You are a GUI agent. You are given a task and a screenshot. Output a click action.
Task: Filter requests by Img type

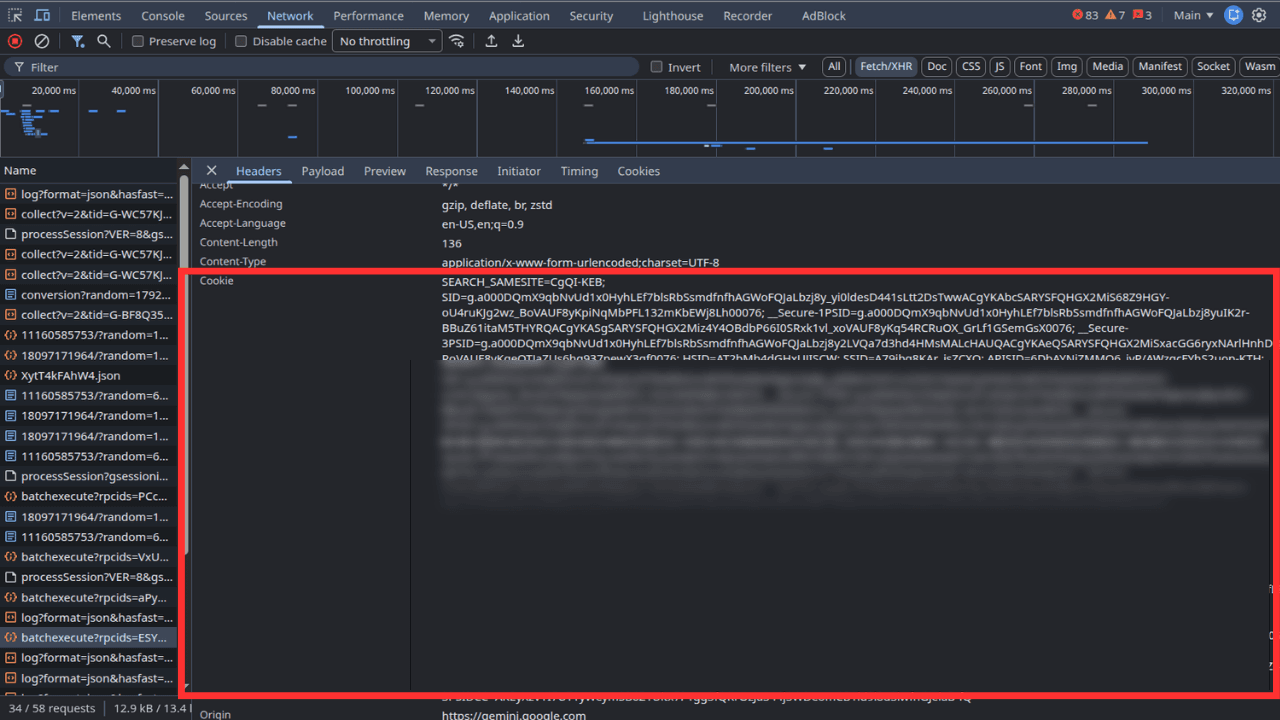[x=1067, y=67]
